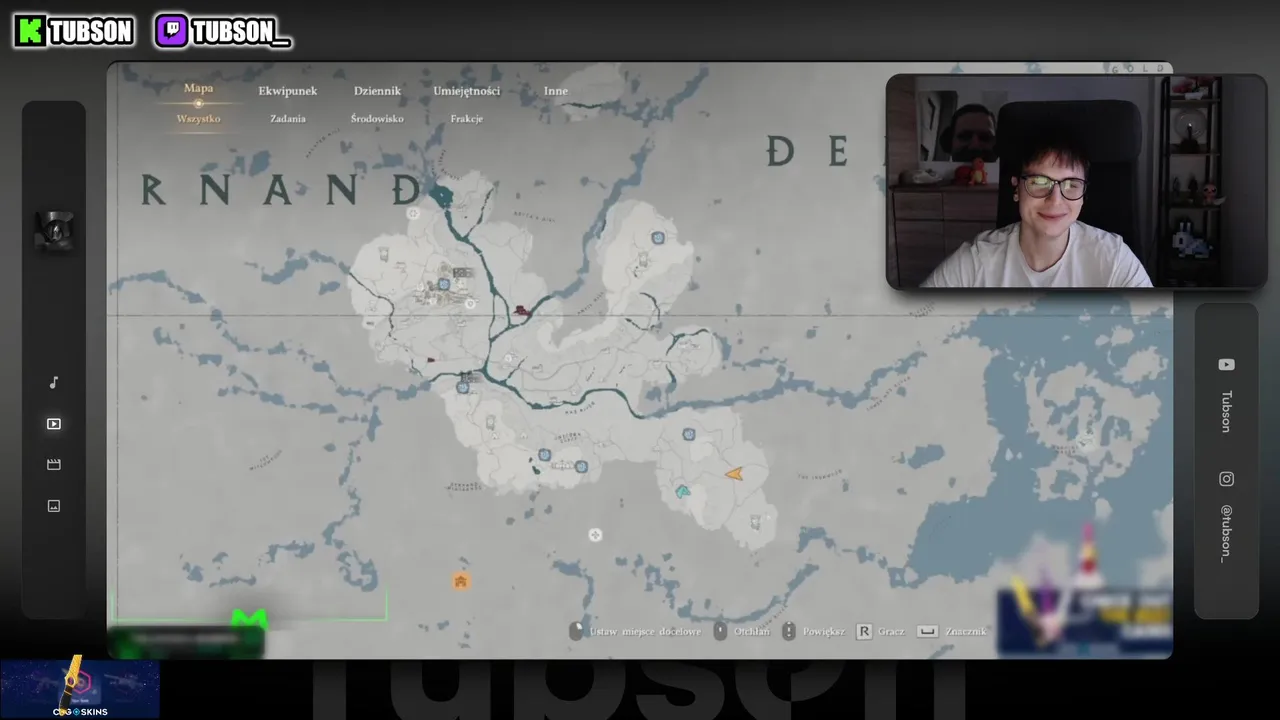Open the CSGOSkins ad banner

[80, 689]
